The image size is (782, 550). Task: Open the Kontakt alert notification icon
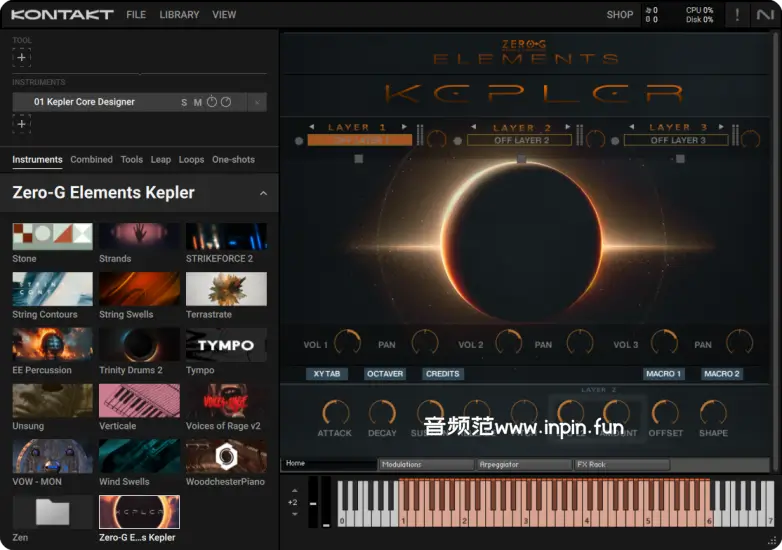click(x=738, y=15)
